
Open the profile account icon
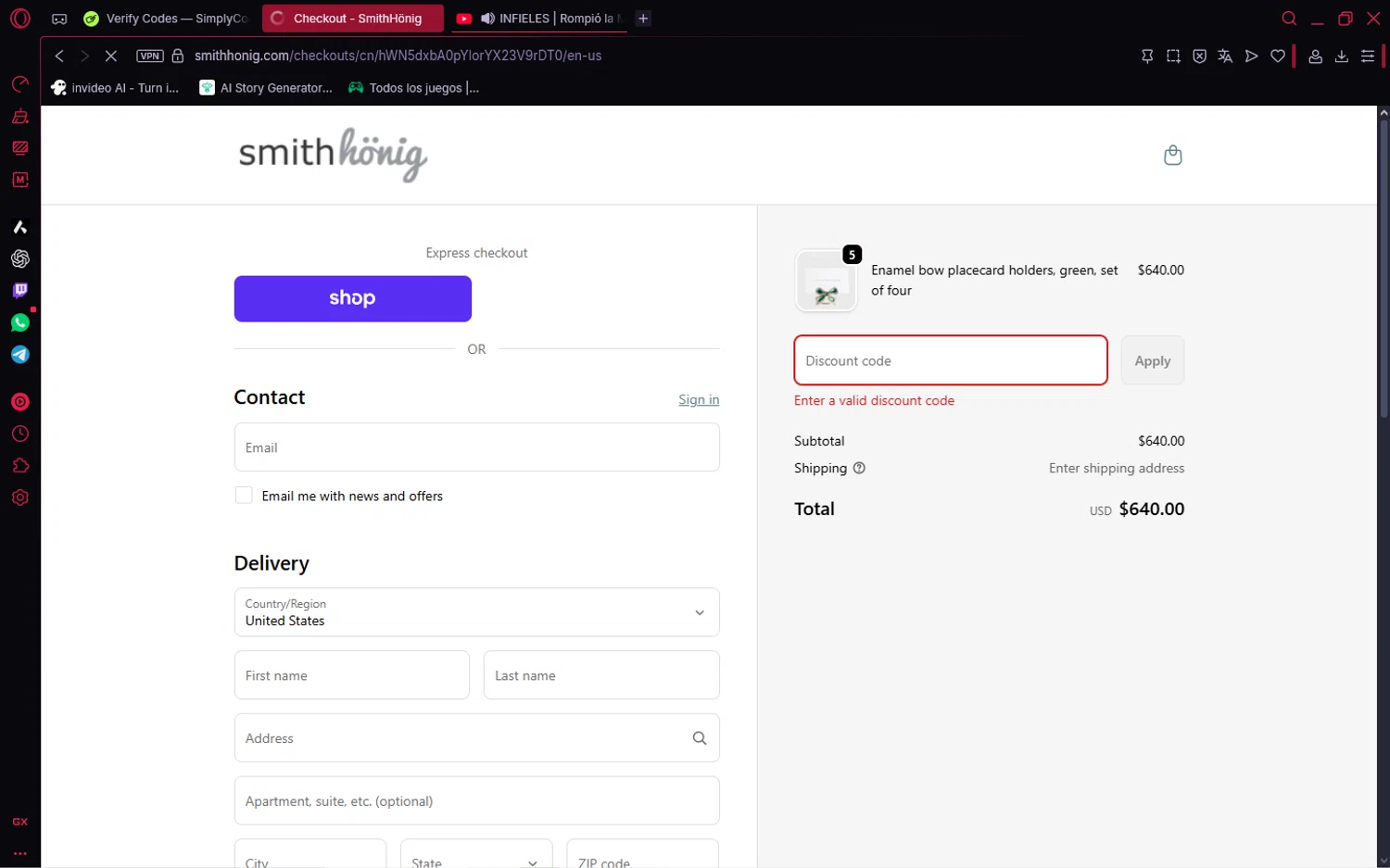[1315, 56]
